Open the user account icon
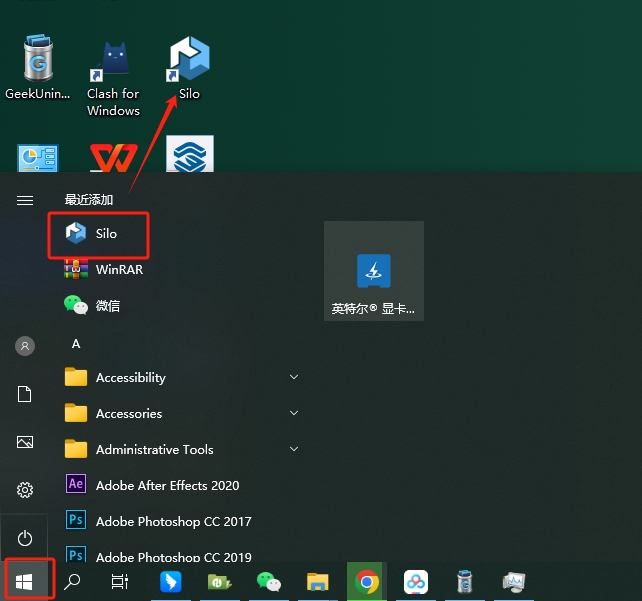Screen dimensions: 642x601 click(x=25, y=346)
